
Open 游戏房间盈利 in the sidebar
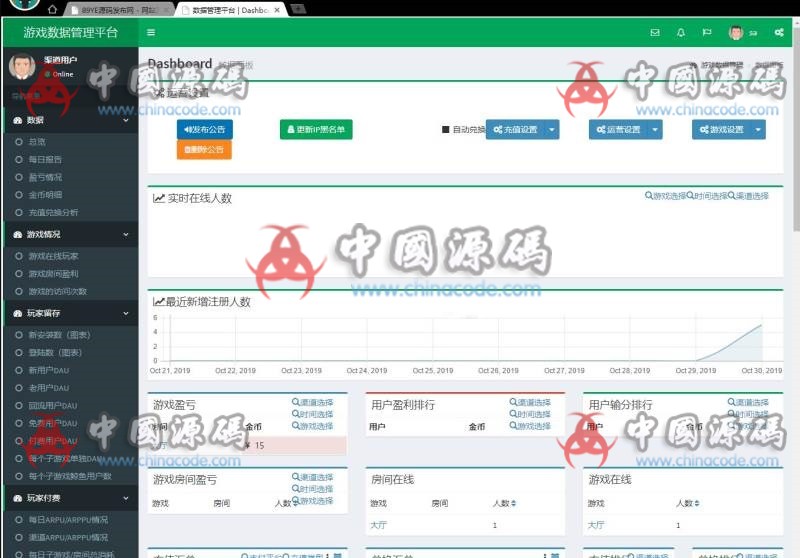pyautogui.click(x=53, y=274)
